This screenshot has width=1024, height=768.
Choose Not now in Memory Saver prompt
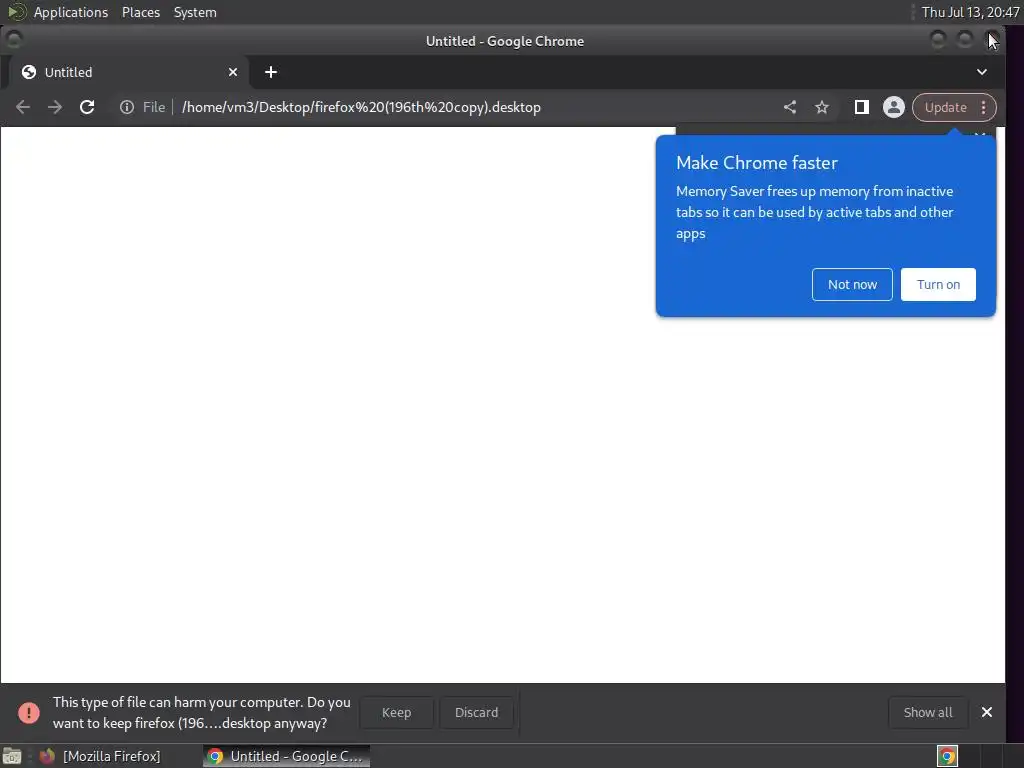tap(852, 284)
